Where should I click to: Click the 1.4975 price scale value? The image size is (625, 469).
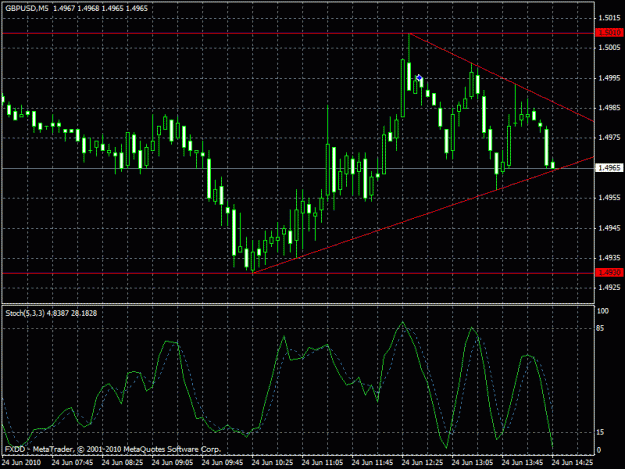609,137
